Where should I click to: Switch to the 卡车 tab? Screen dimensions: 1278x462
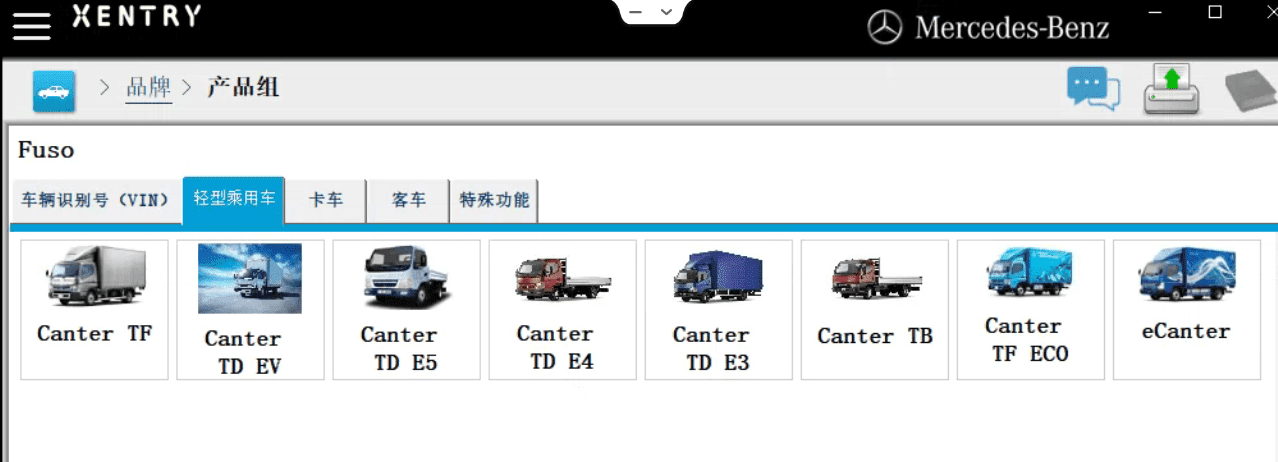[x=326, y=200]
